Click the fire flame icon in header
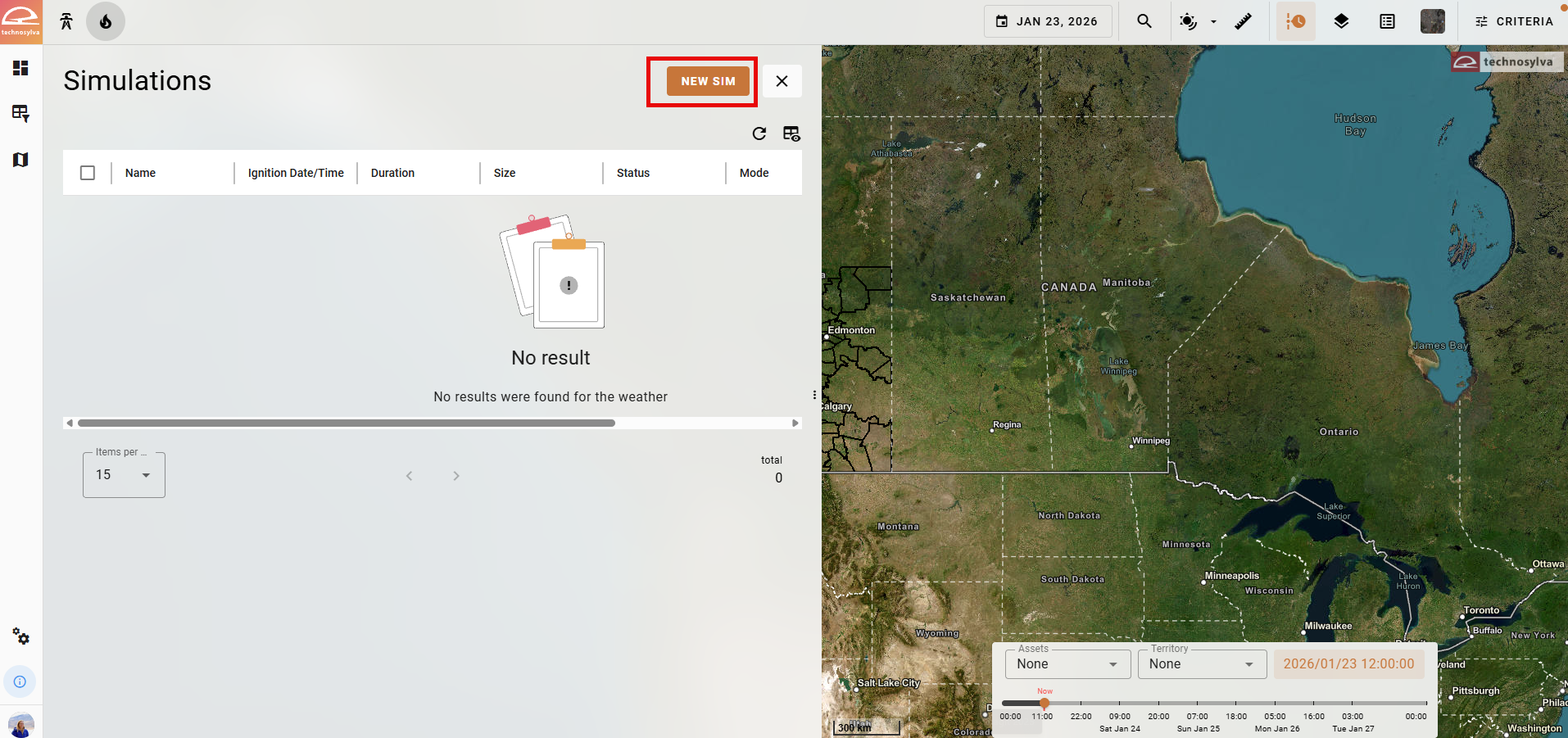This screenshot has height=738, width=1568. (x=106, y=22)
